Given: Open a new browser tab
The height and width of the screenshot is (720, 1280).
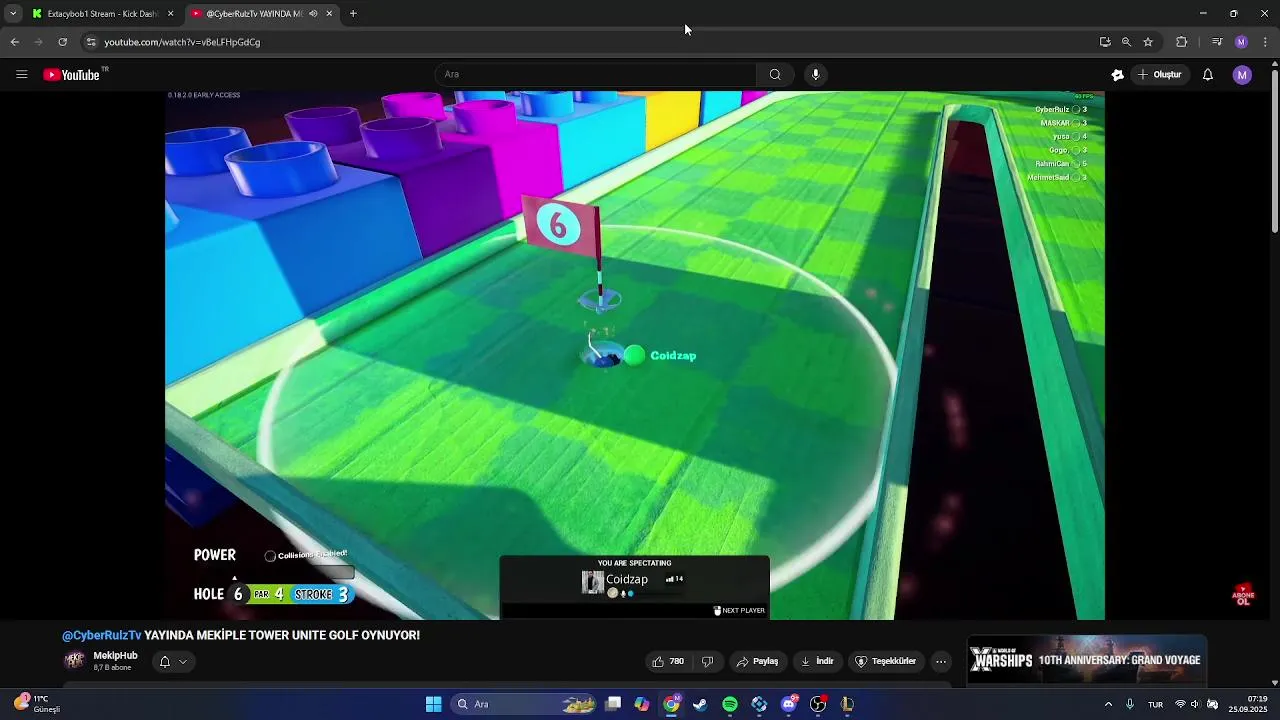Looking at the screenshot, I should coord(353,14).
